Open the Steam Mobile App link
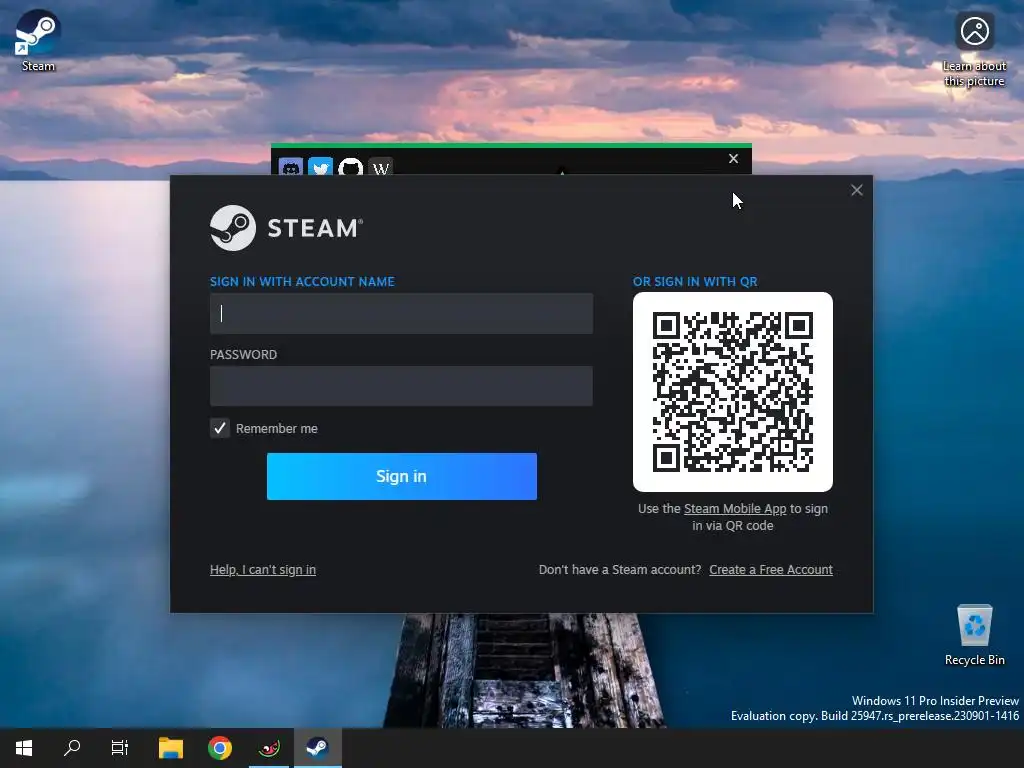The width and height of the screenshot is (1024, 768). tap(735, 509)
